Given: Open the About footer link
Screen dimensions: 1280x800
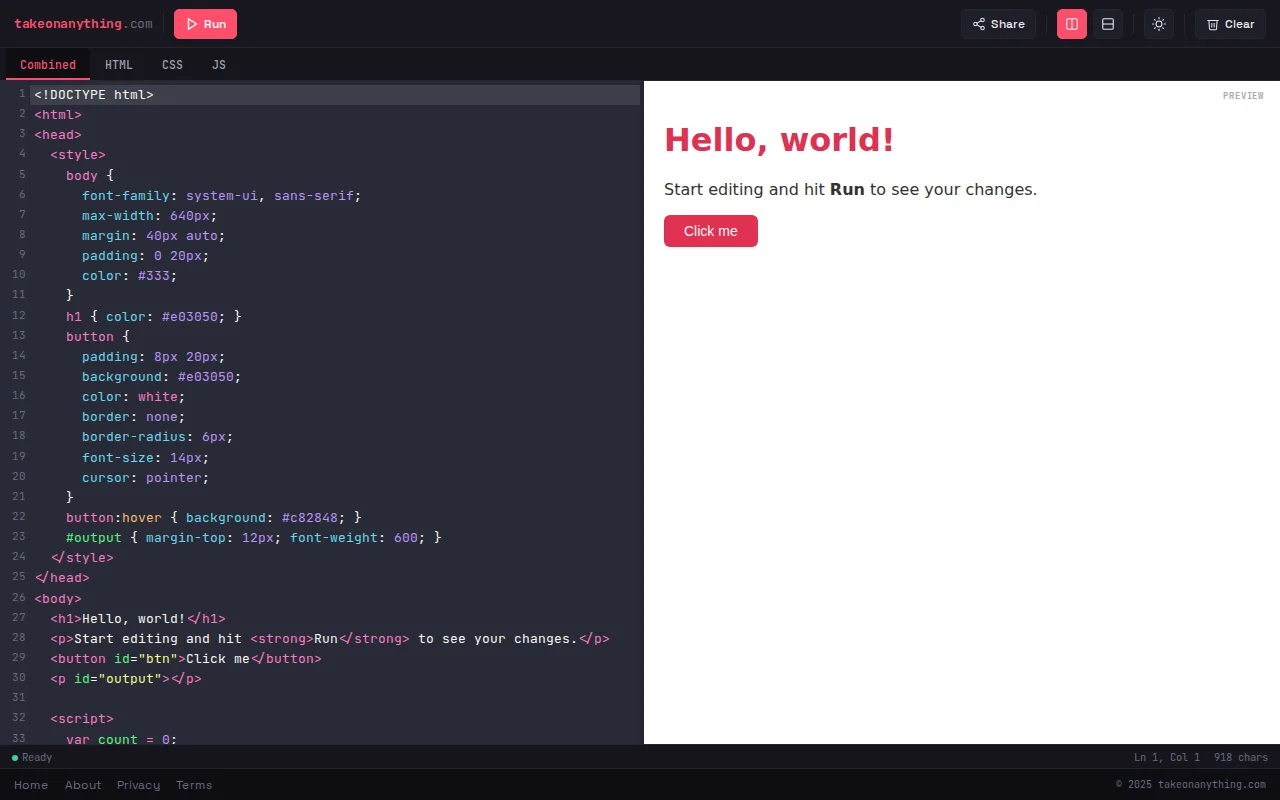Looking at the screenshot, I should pos(83,785).
